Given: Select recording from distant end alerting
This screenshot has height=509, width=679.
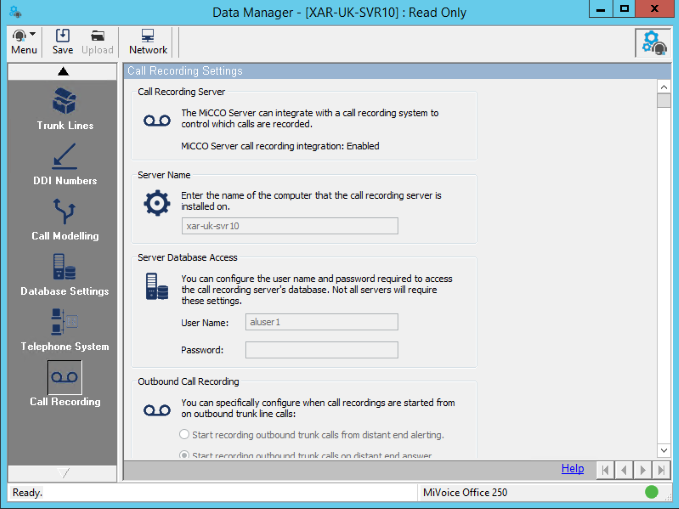Looking at the screenshot, I should coord(184,434).
